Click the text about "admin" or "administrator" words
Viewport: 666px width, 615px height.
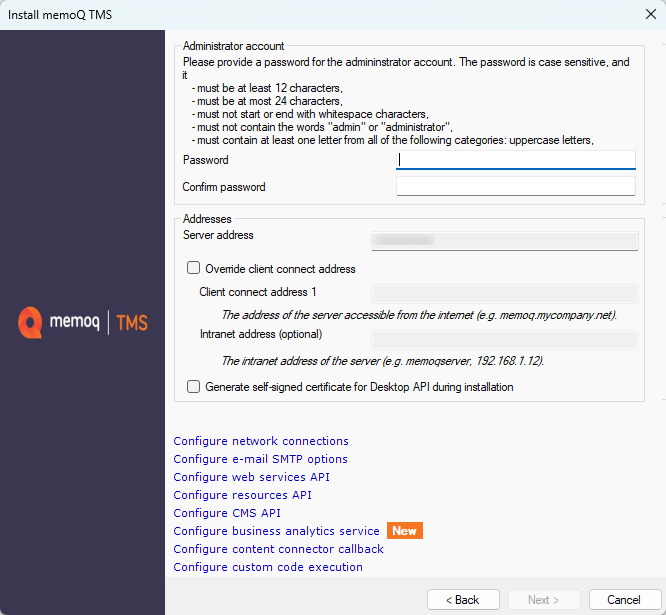322,127
